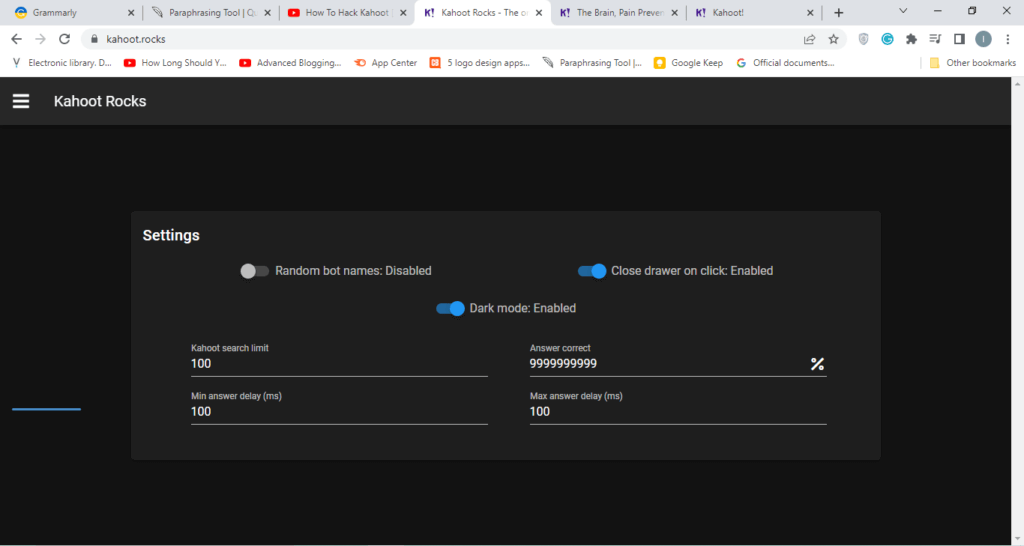Open a new browser tab

click(x=839, y=12)
